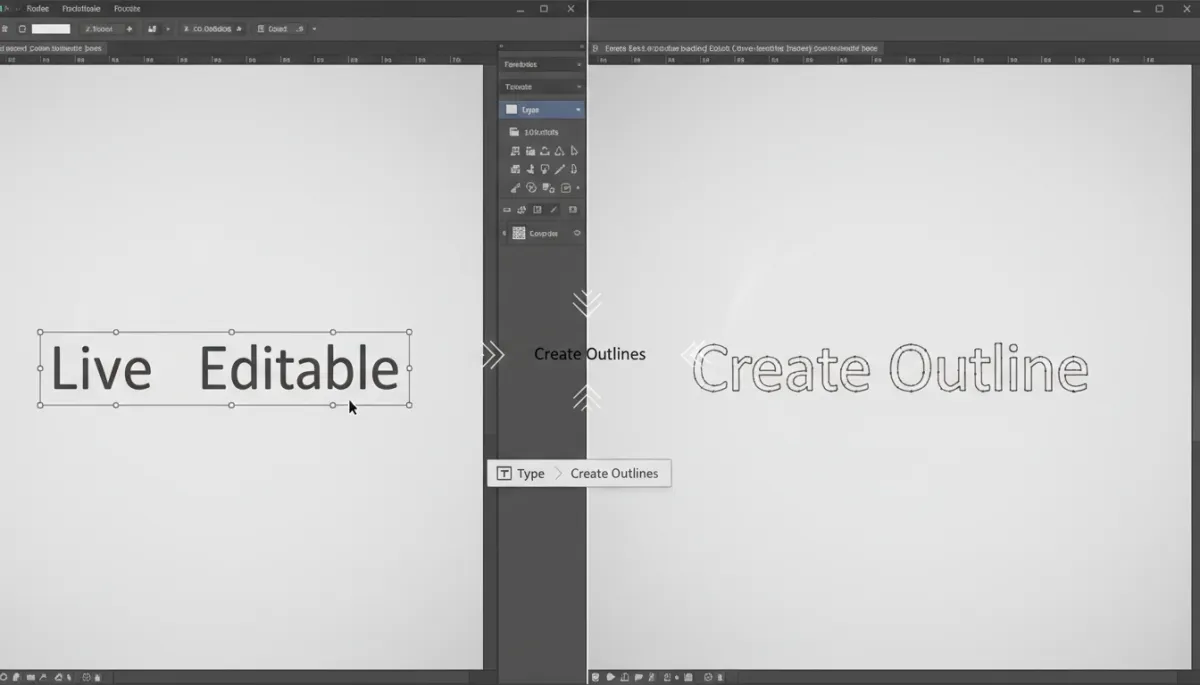Click the folder icon row in the panel

pyautogui.click(x=542, y=132)
